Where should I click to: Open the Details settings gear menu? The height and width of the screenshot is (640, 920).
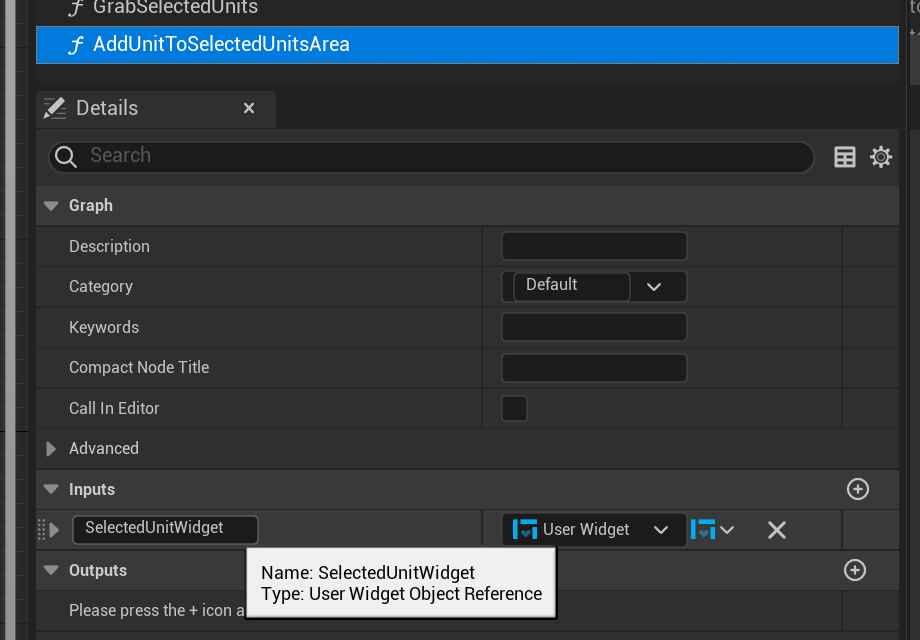click(880, 157)
